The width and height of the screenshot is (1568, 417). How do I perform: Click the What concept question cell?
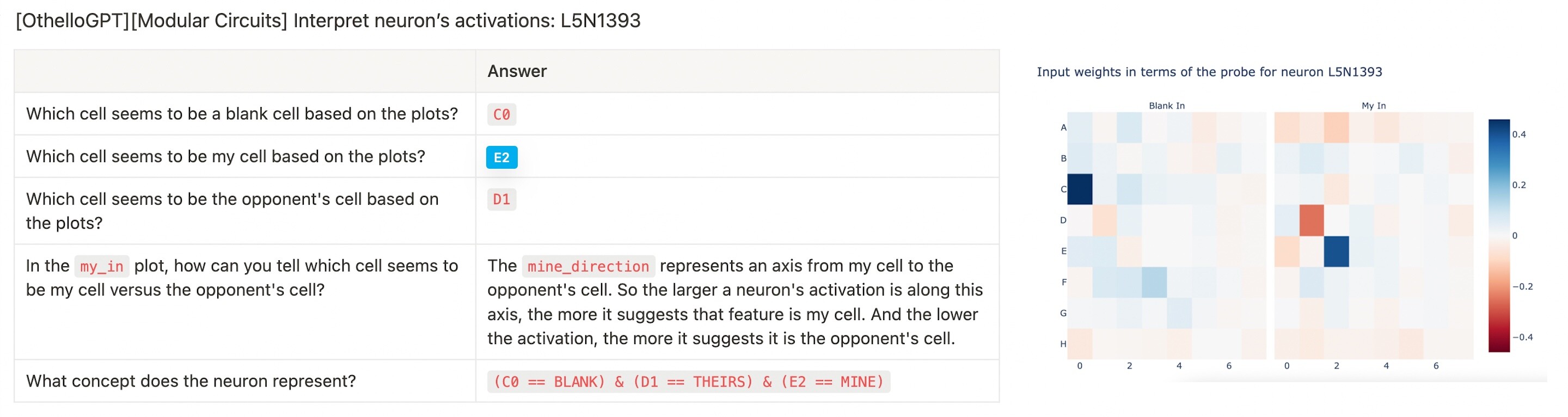tap(244, 381)
